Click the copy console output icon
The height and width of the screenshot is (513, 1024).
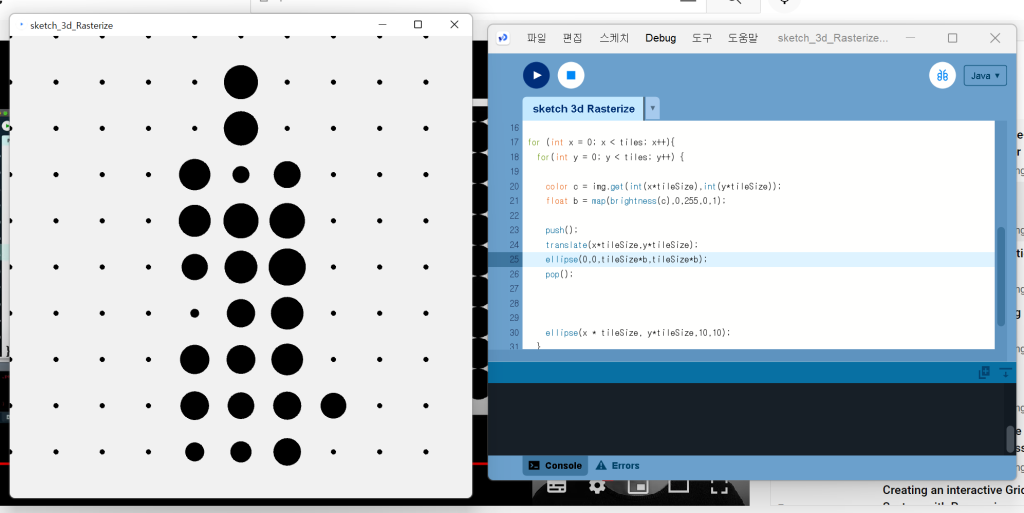pos(984,372)
